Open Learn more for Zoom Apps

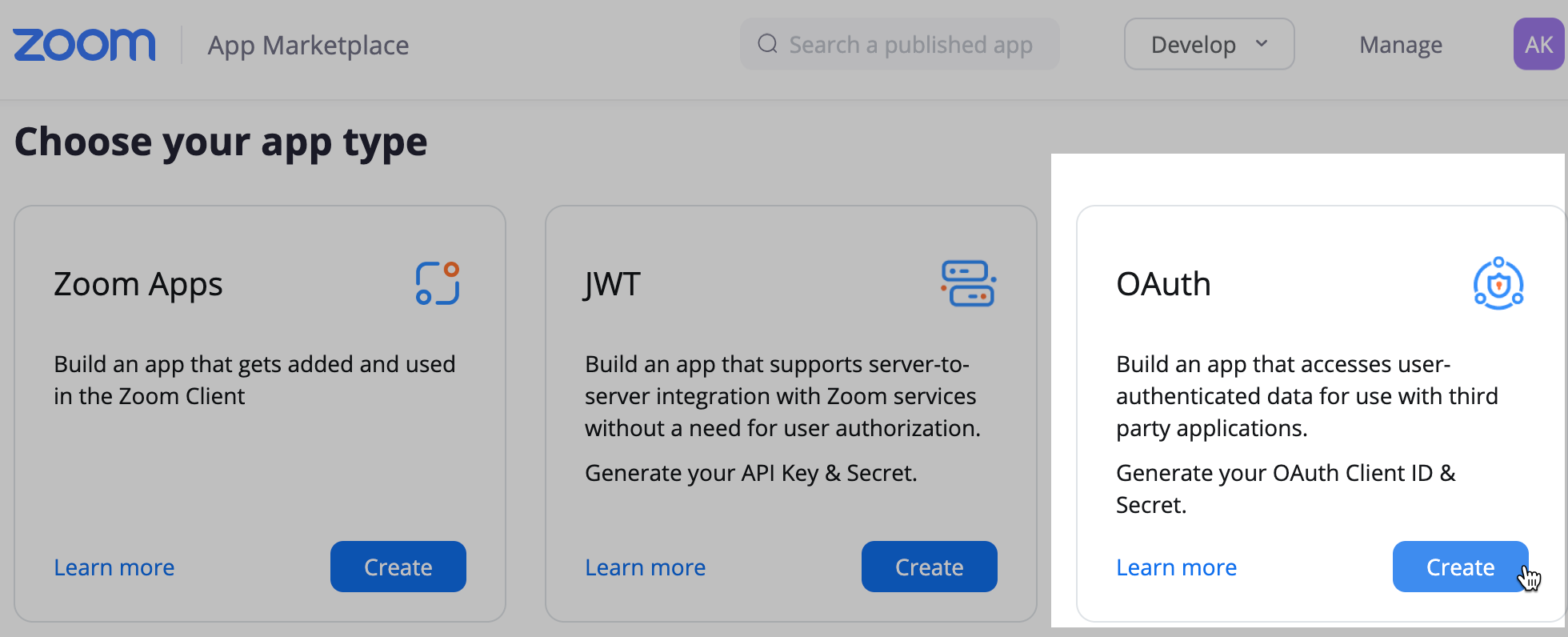[x=114, y=567]
